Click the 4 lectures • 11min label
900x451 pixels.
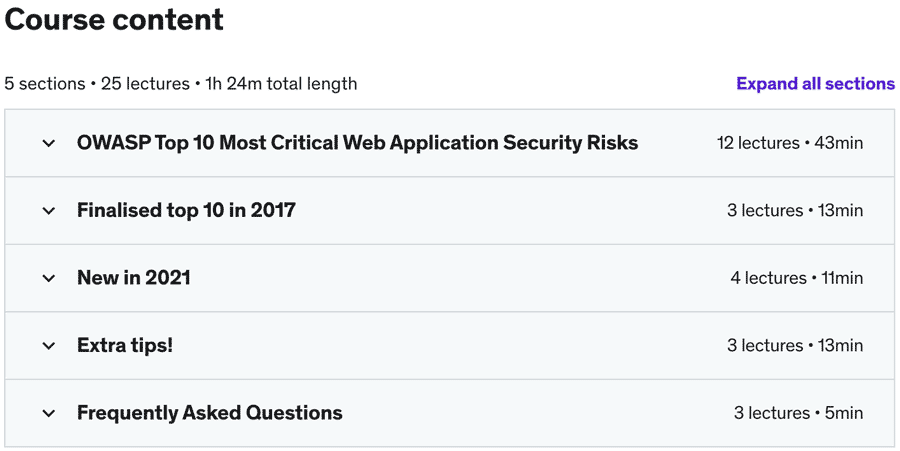[796, 278]
